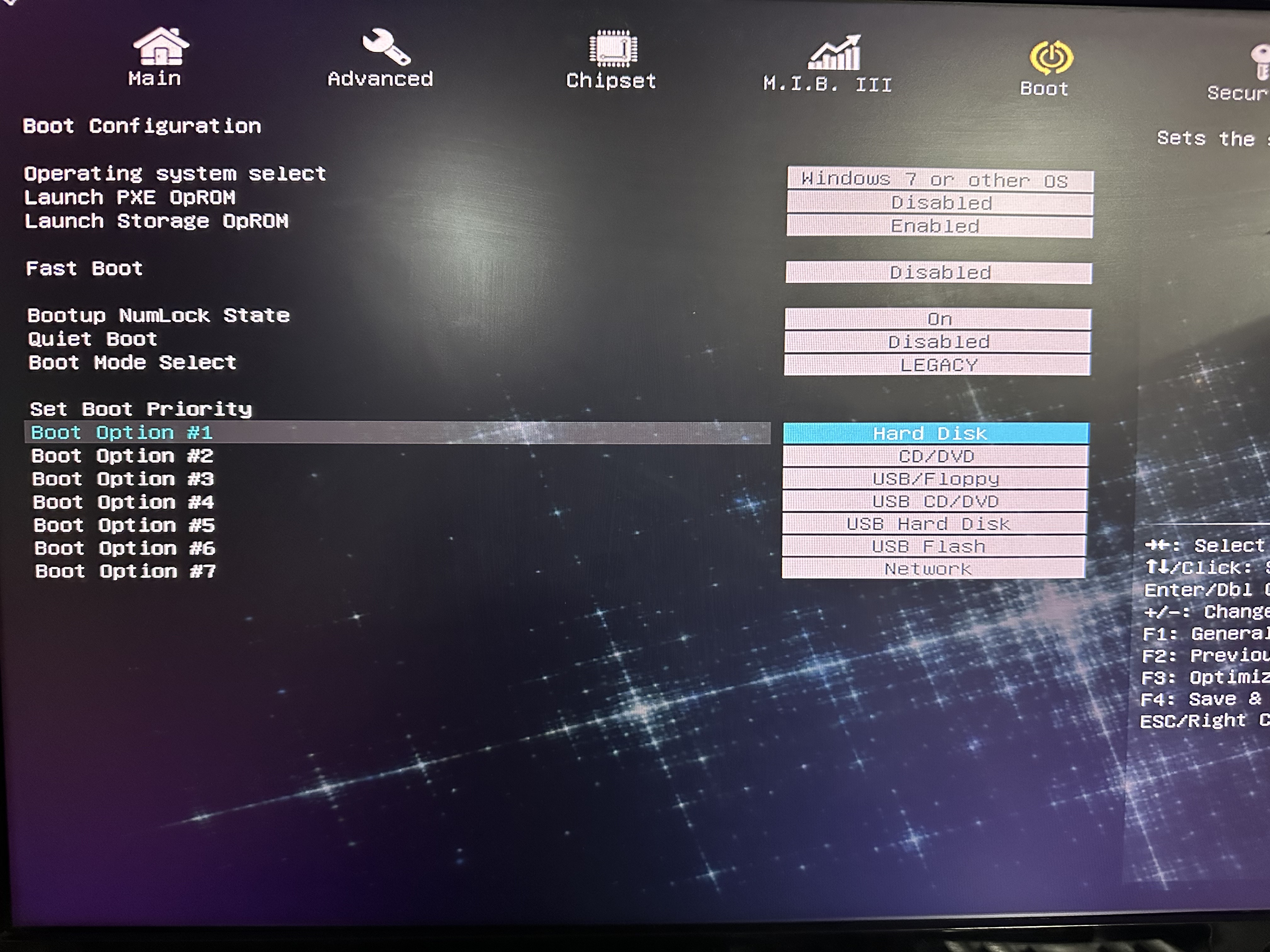Toggle Fast Boot Disabled value

939,273
